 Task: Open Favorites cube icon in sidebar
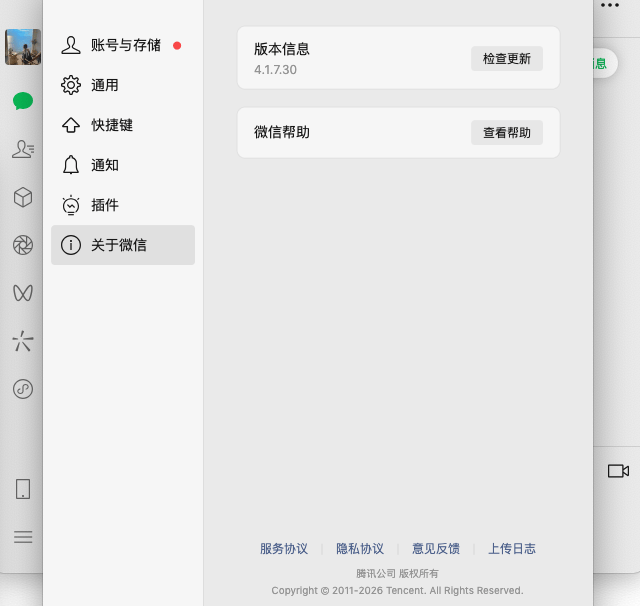point(22,197)
